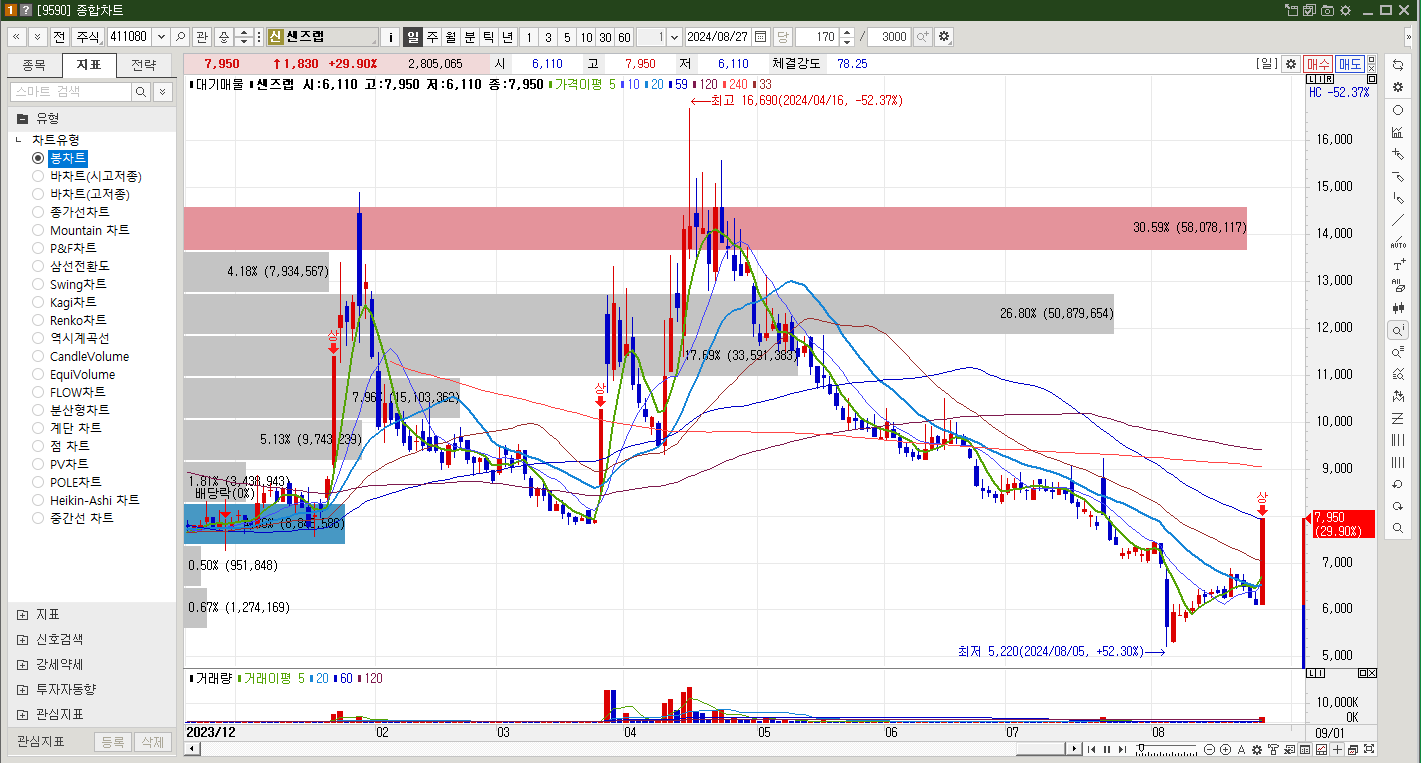Expand the hidden panel via top-right double chevron
Image resolution: width=1421 pixels, height=763 pixels.
click(x=1410, y=37)
